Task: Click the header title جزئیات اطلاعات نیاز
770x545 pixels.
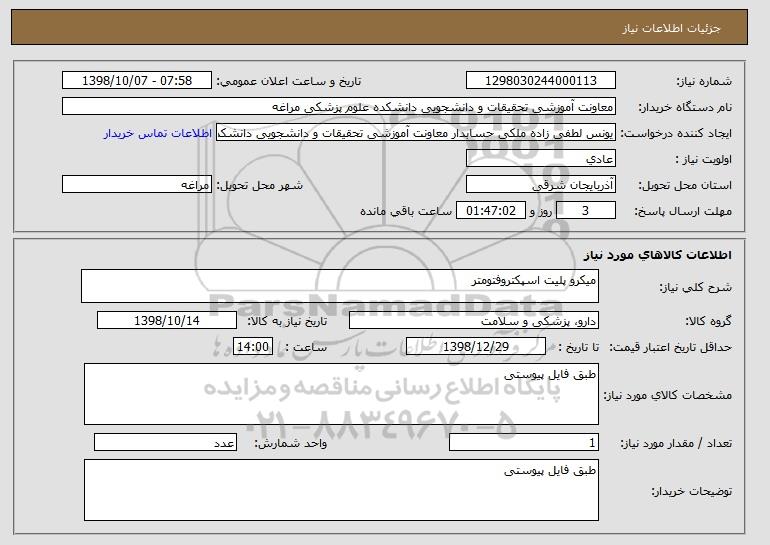Action: (671, 28)
